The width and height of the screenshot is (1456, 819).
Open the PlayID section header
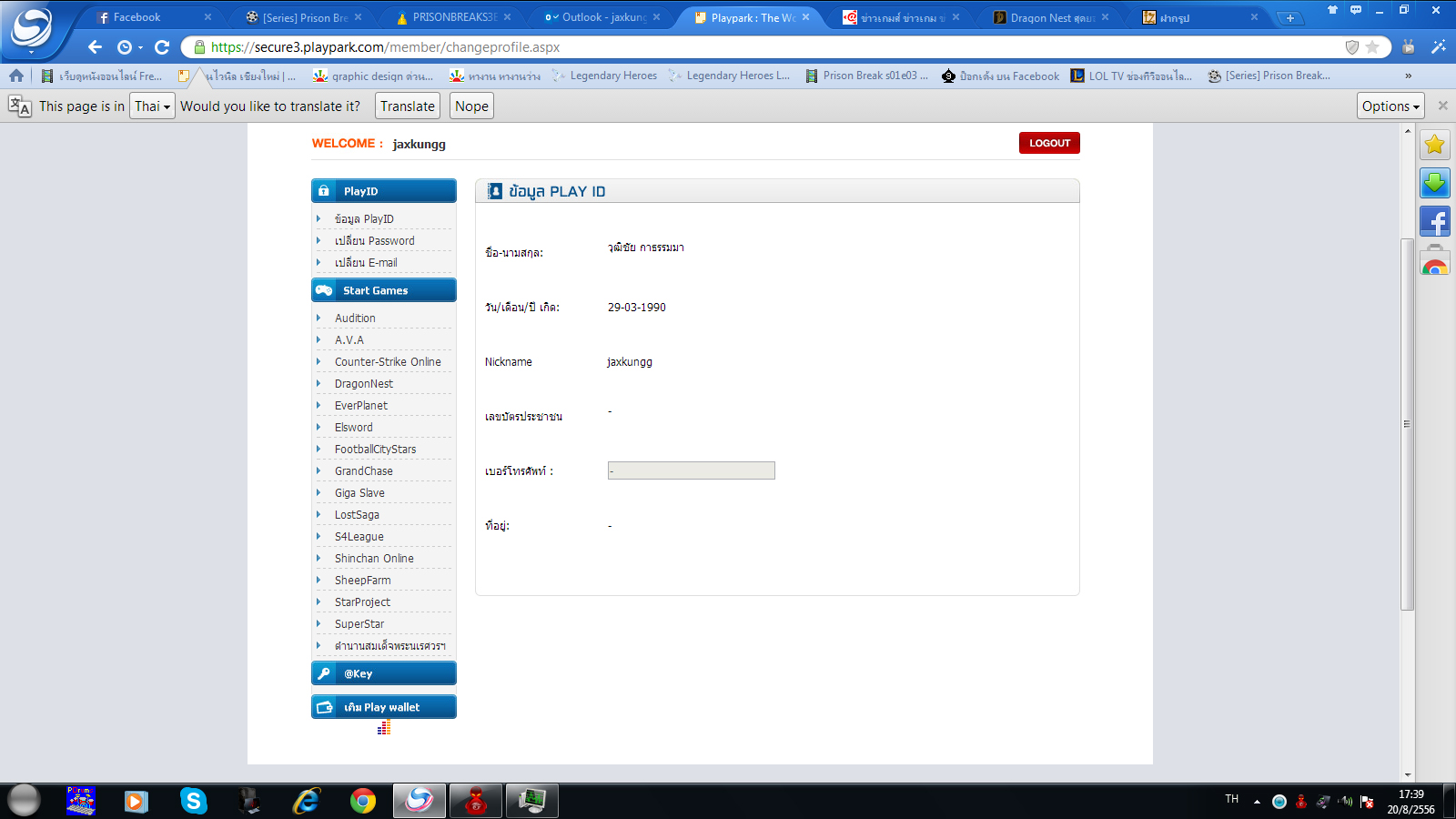tap(384, 191)
